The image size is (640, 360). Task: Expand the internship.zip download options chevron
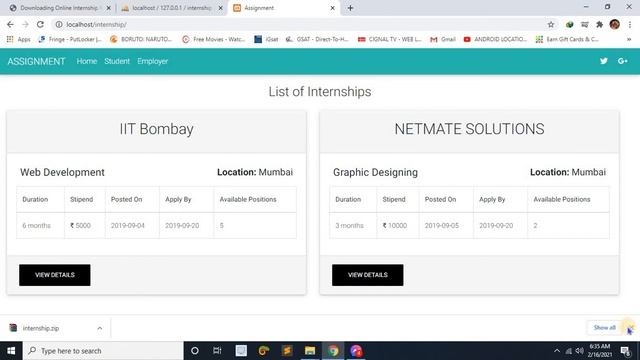tap(100, 328)
